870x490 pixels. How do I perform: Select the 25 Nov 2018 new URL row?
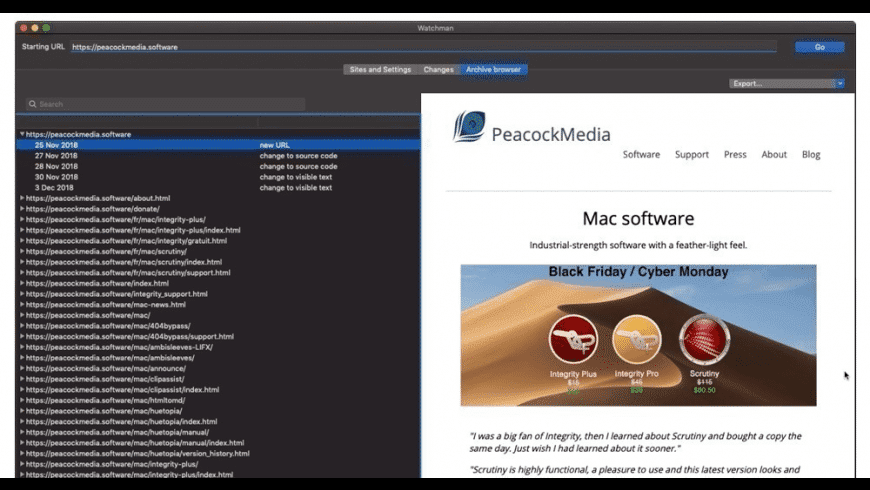point(218,145)
